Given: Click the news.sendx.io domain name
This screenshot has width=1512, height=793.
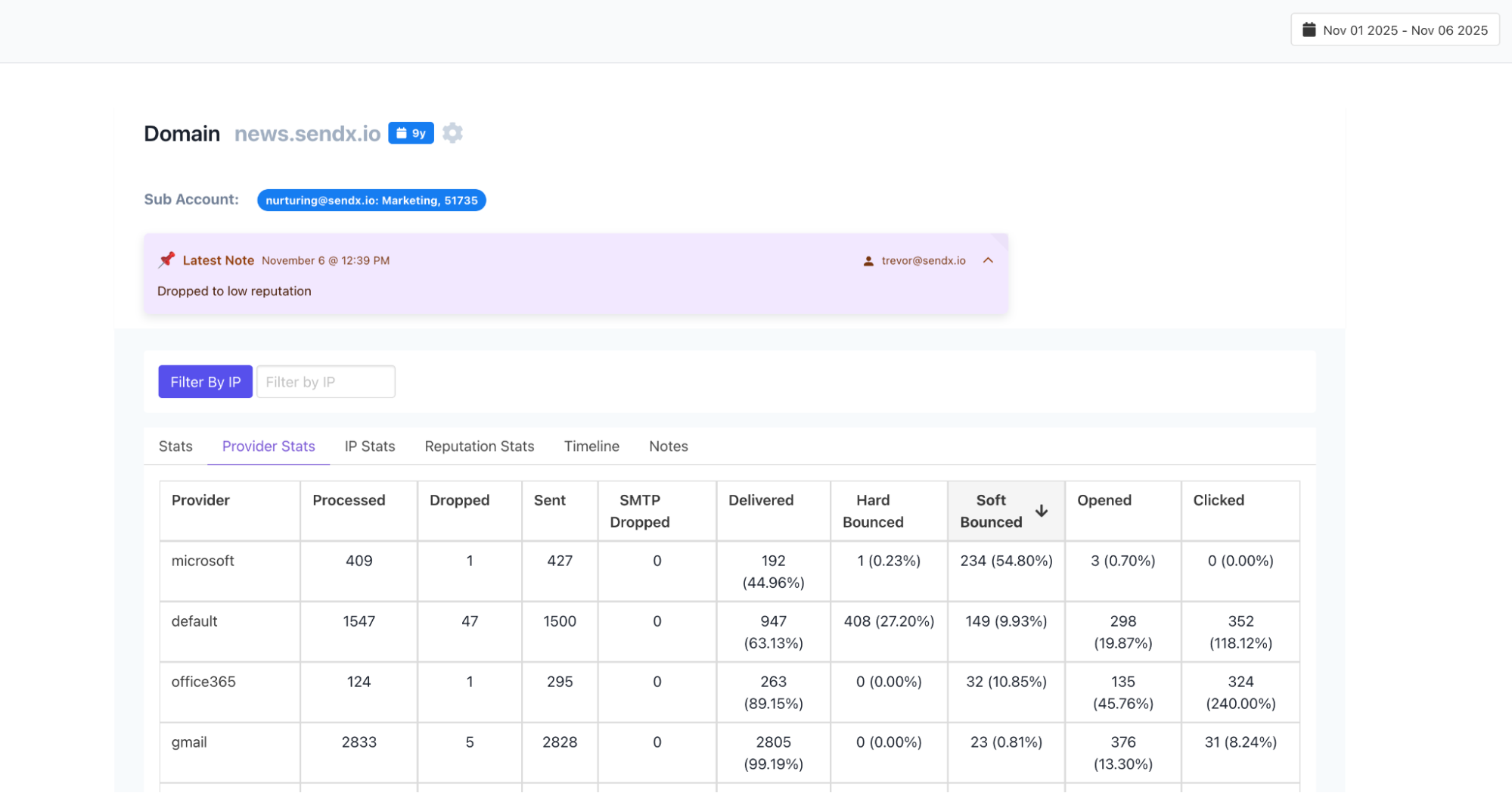Looking at the screenshot, I should [x=307, y=134].
